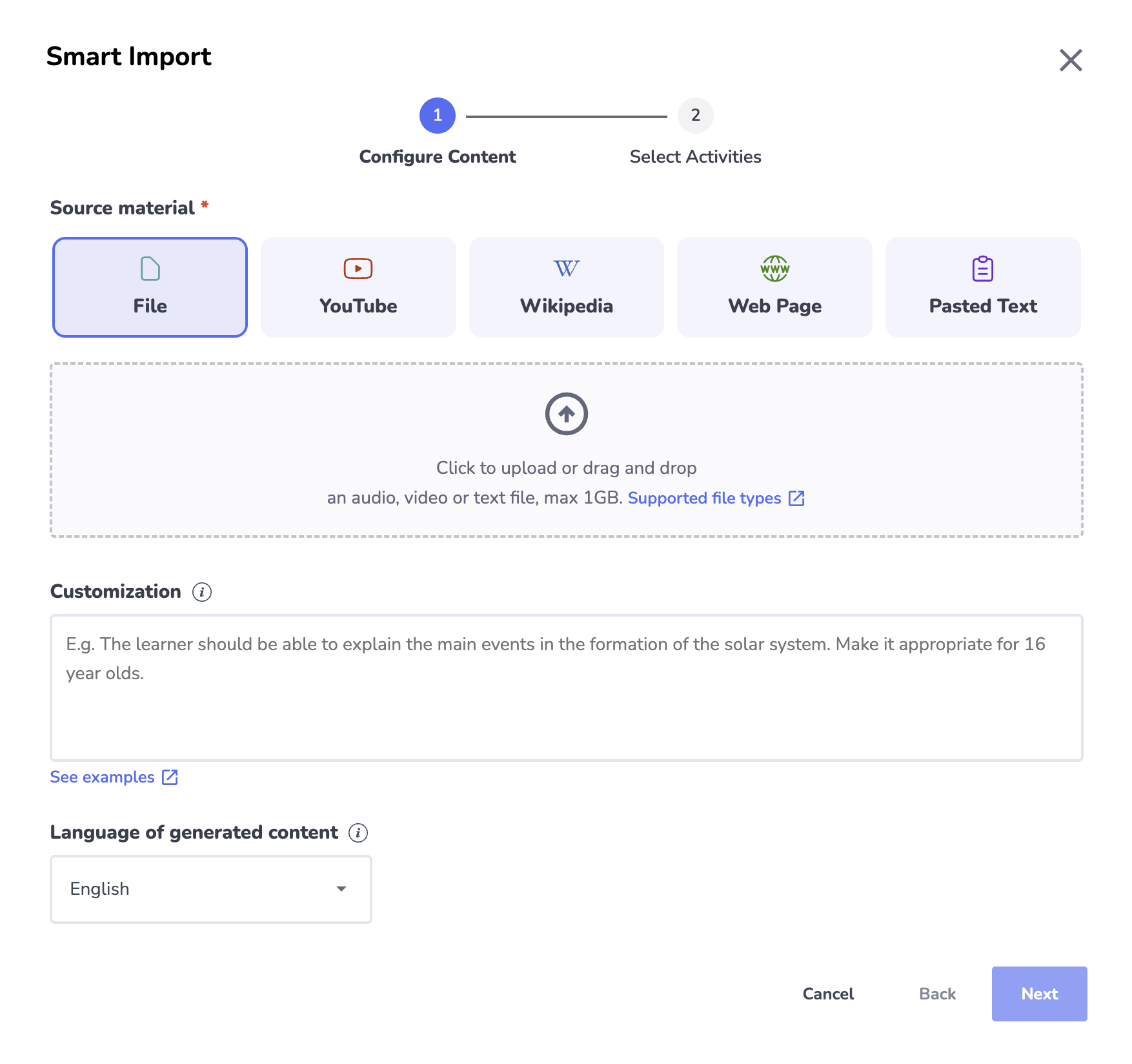Click the language dropdown arrow
Viewport: 1132px width, 1064px height.
(341, 889)
